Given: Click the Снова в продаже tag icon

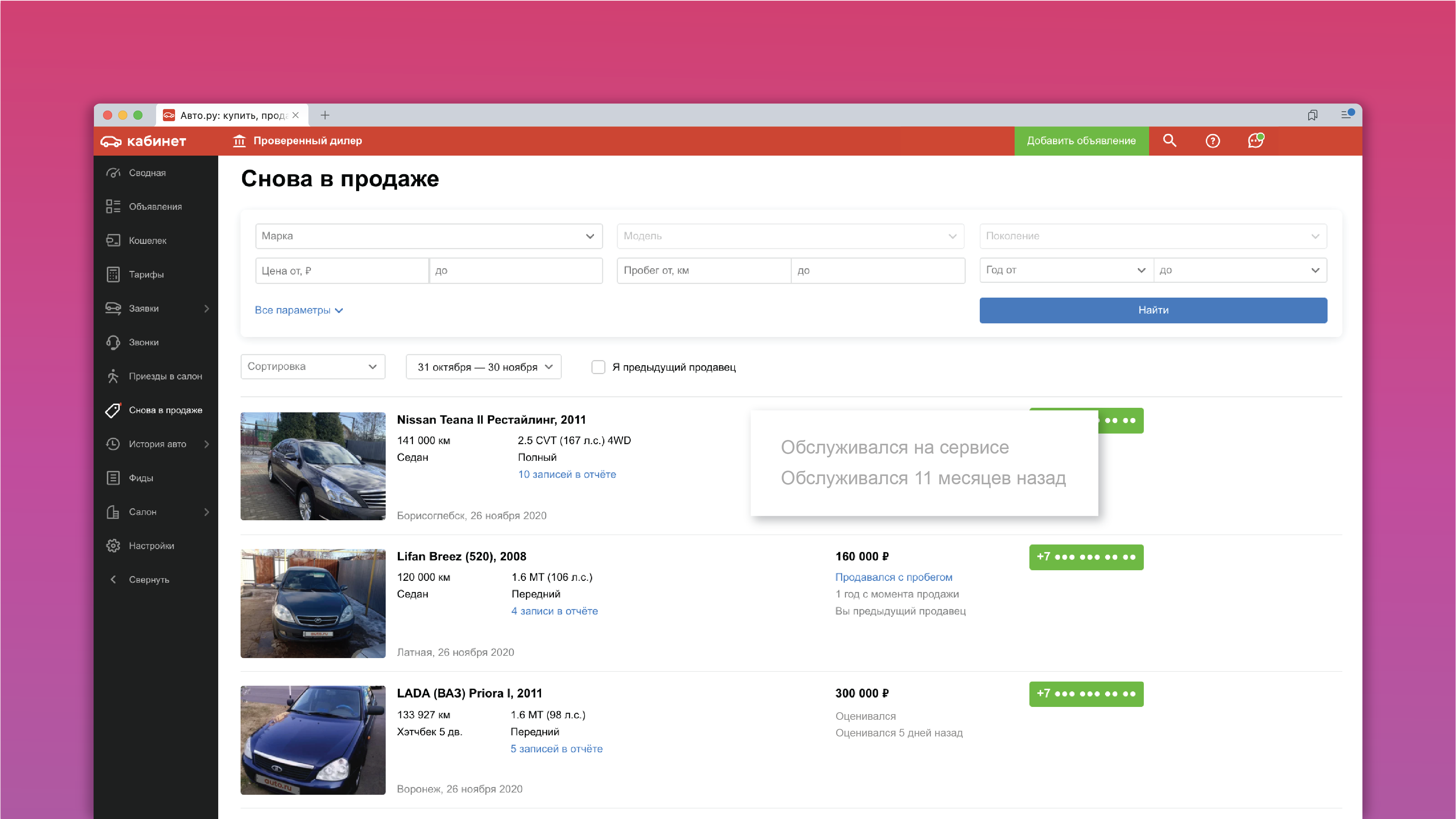Looking at the screenshot, I should click(x=113, y=410).
